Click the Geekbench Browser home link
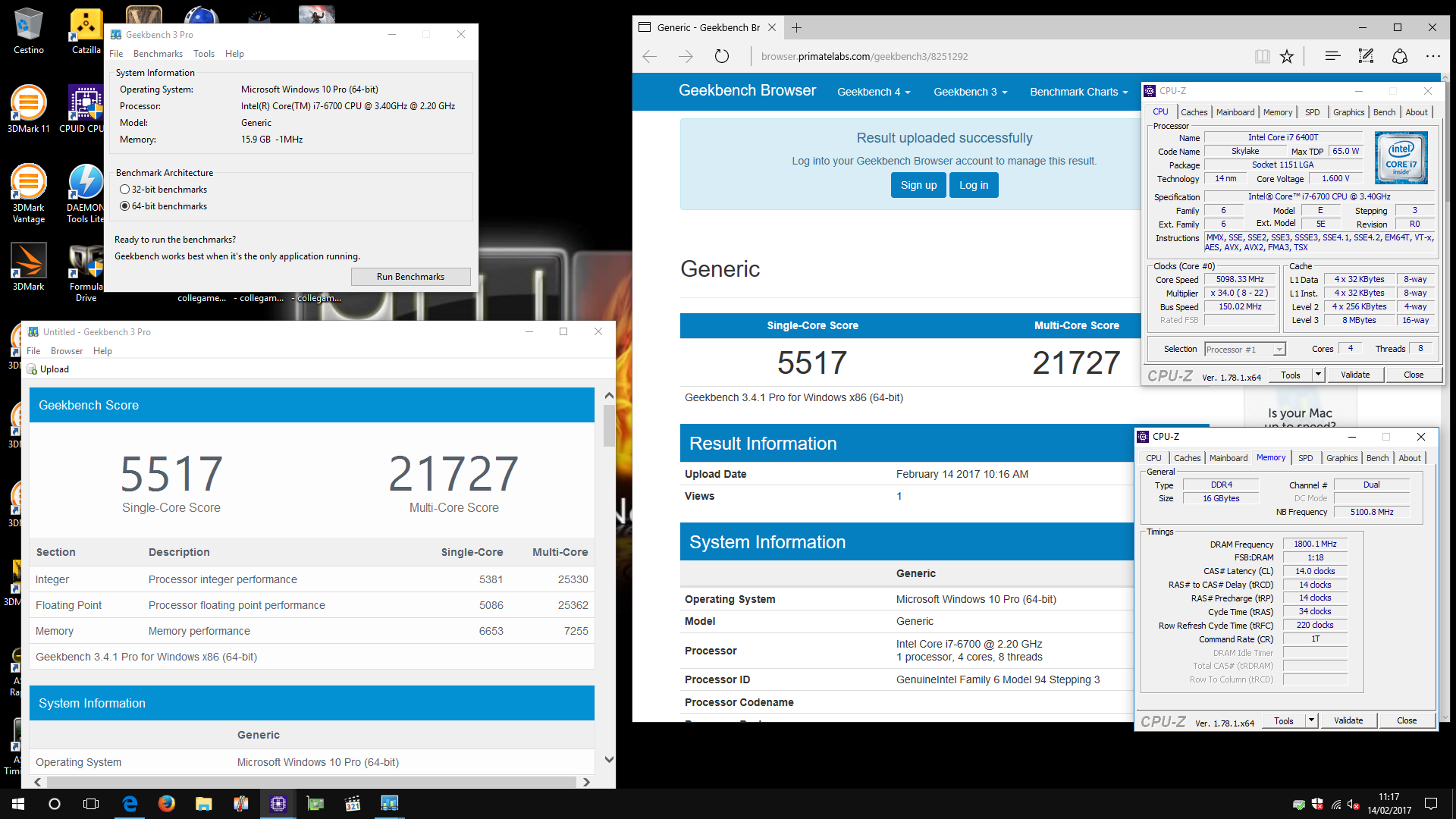 pyautogui.click(x=747, y=90)
